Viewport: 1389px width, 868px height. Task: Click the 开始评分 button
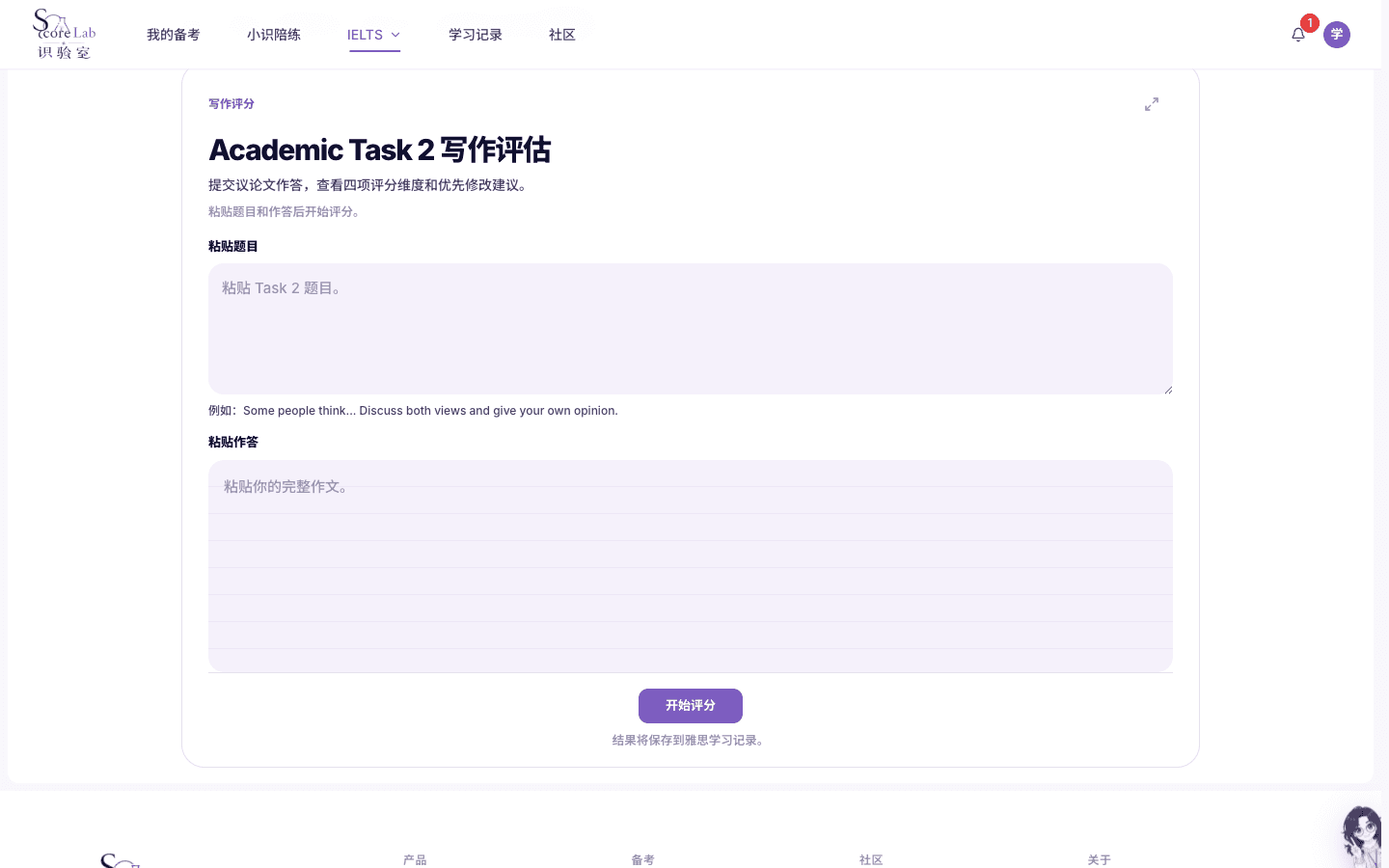[x=691, y=706]
